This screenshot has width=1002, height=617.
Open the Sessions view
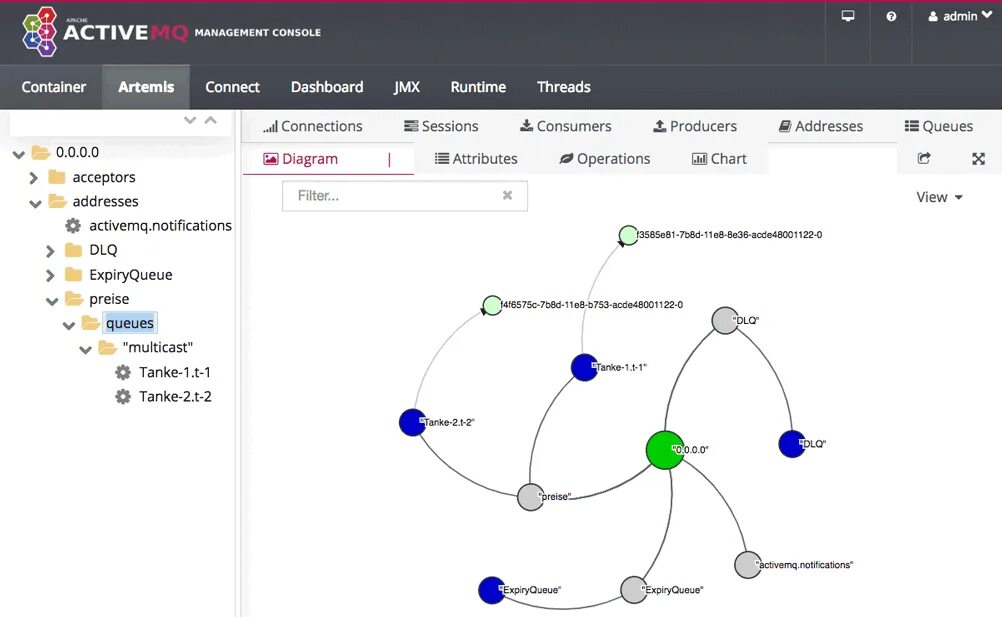click(x=441, y=126)
